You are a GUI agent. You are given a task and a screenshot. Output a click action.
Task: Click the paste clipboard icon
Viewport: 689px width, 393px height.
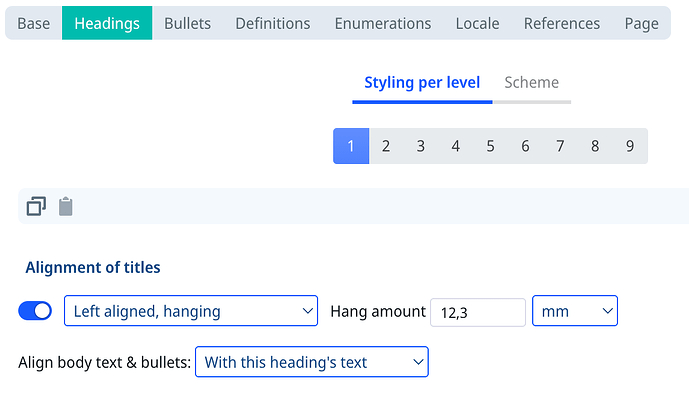66,206
